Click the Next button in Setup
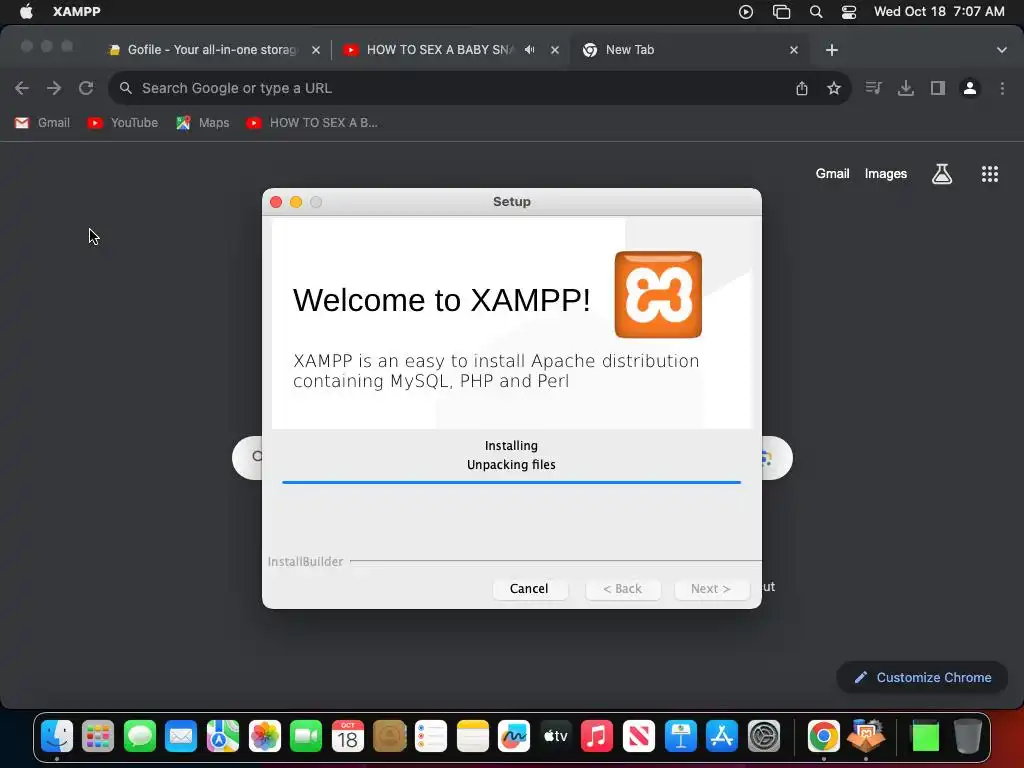 [x=711, y=588]
